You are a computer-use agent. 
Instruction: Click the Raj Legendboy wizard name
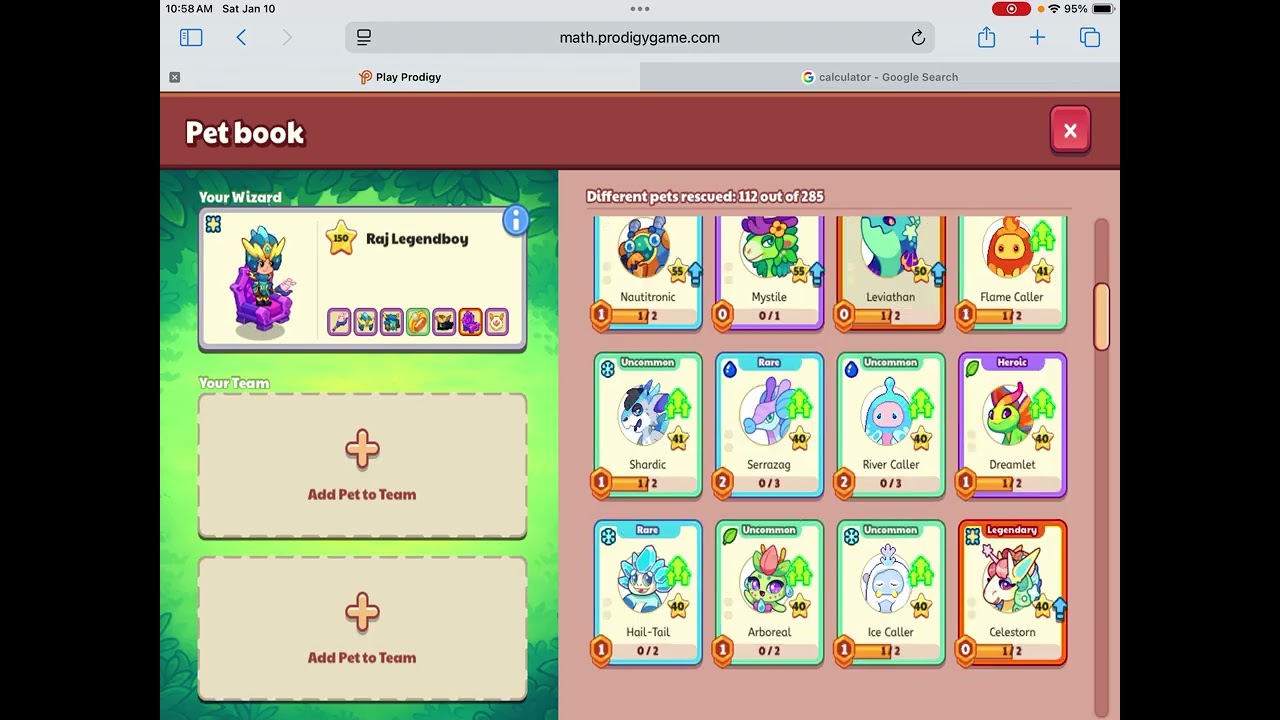coord(417,239)
